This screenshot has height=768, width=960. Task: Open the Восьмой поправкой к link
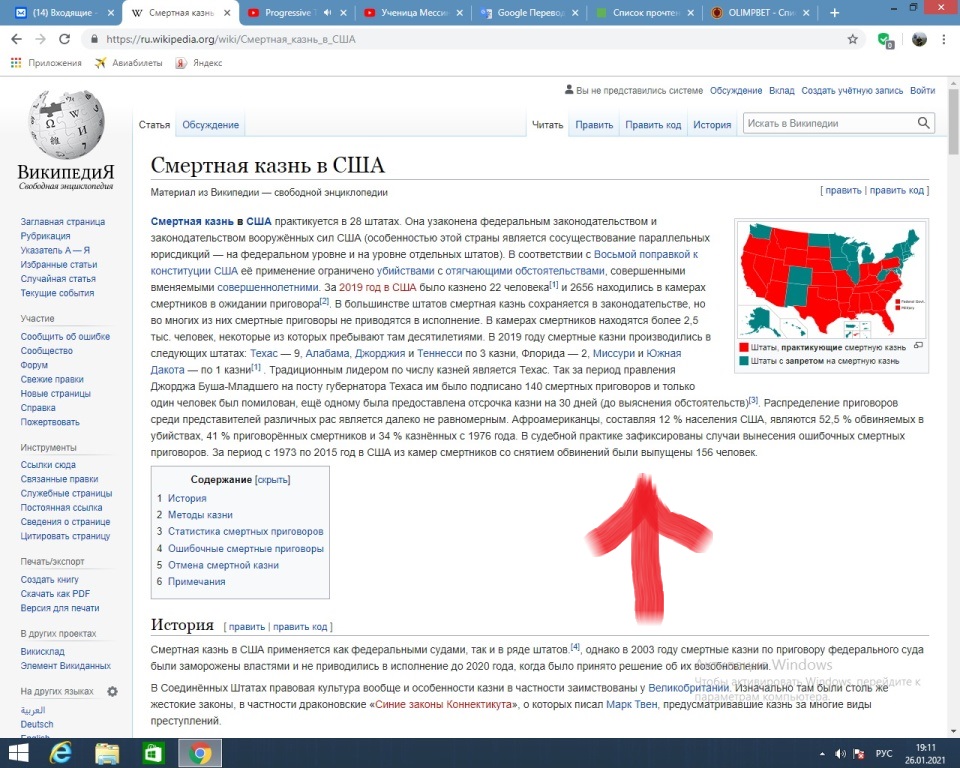(646, 254)
